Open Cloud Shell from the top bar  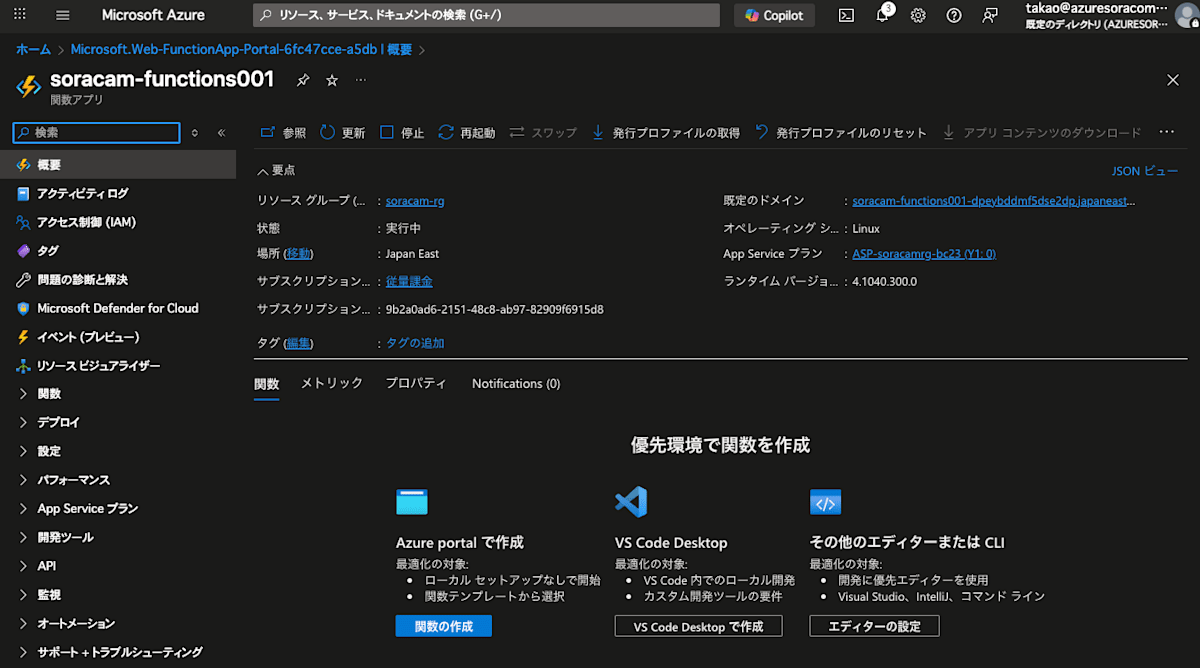[x=846, y=15]
